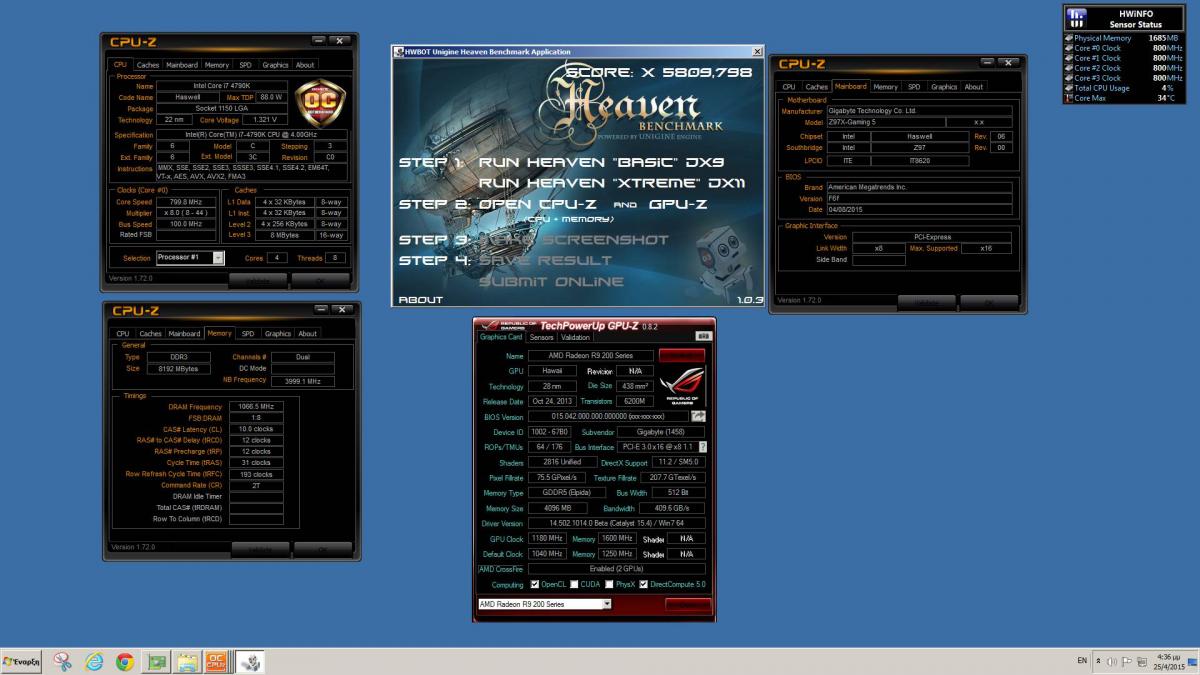Click the green graphics card taskbar icon

click(x=156, y=661)
